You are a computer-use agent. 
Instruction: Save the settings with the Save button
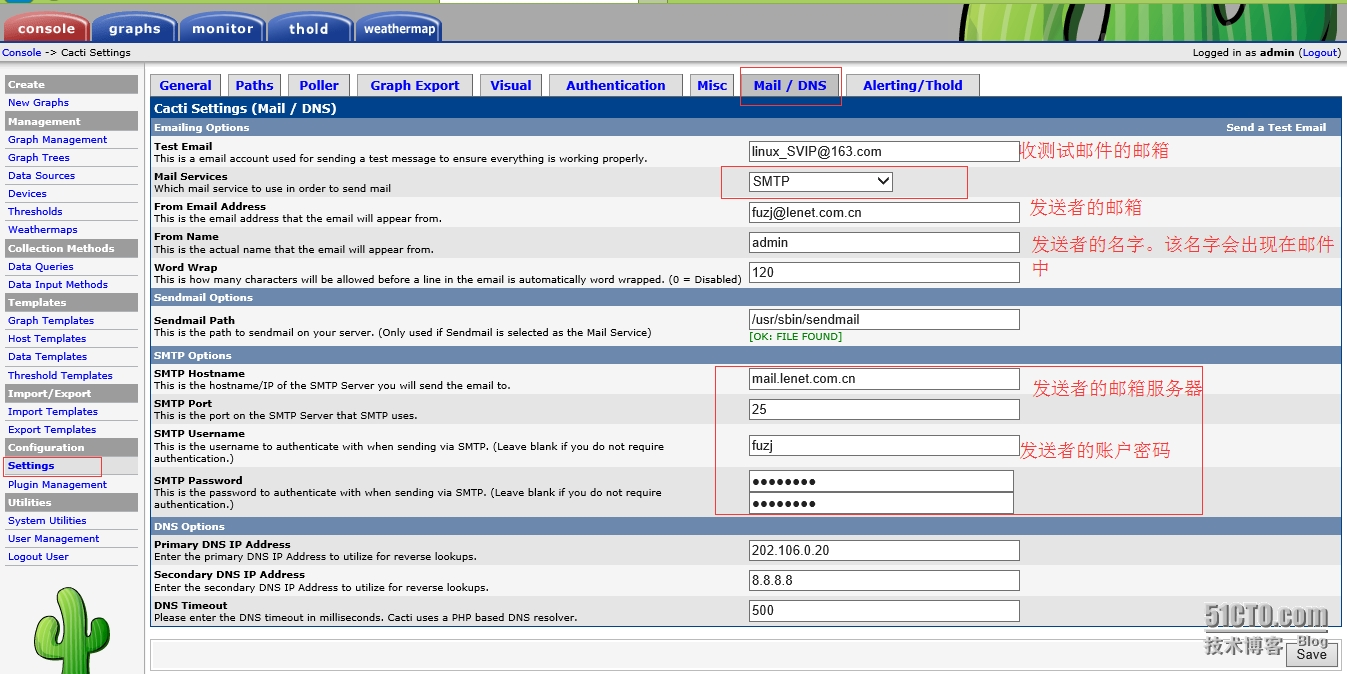[1311, 654]
